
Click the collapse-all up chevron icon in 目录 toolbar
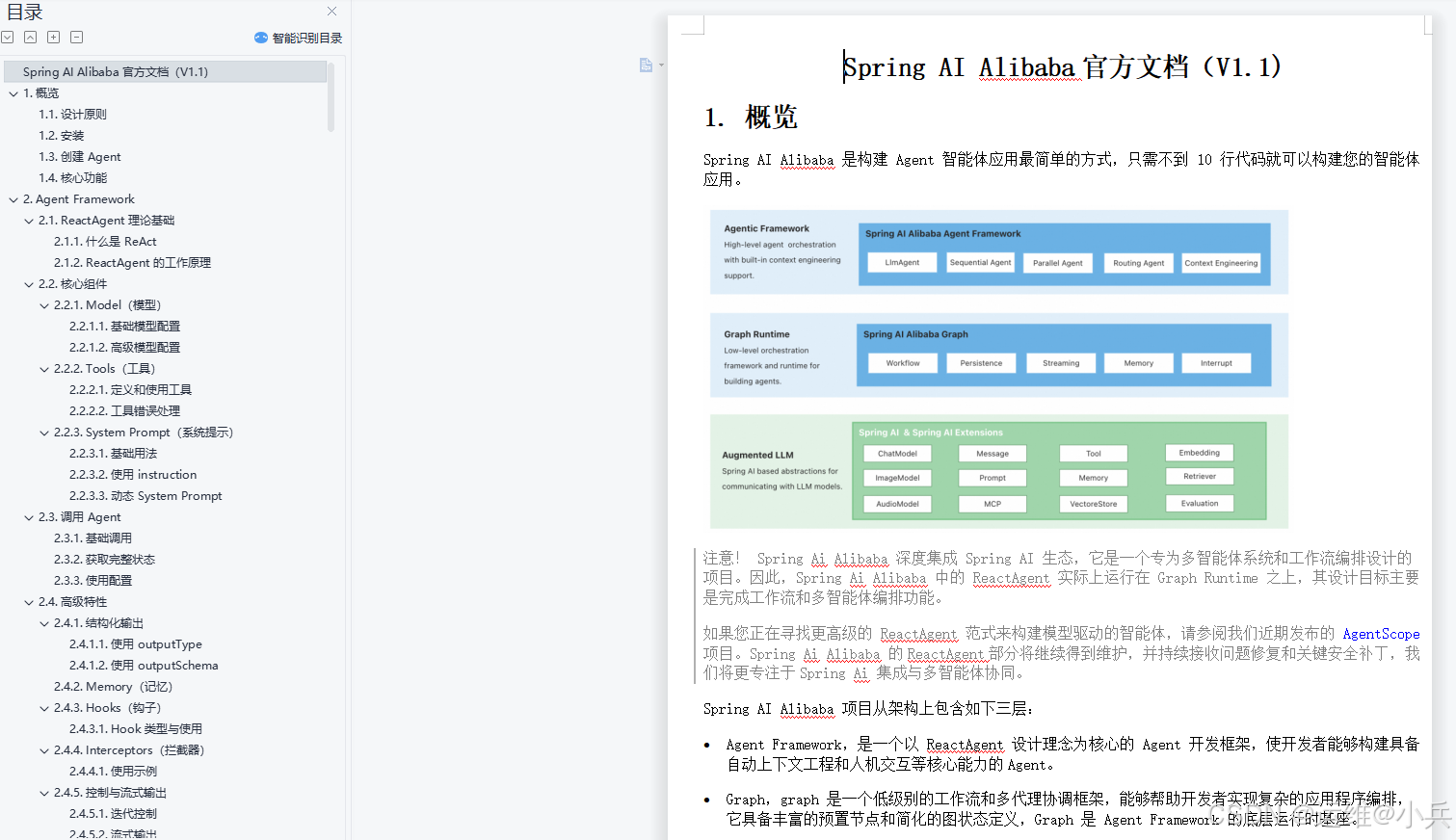pos(31,38)
